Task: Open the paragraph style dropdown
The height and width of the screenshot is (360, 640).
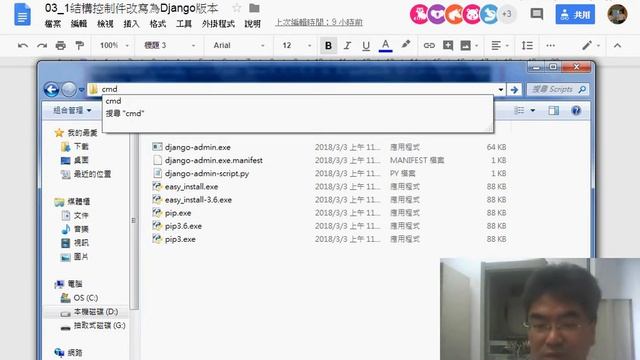Action: coord(169,45)
